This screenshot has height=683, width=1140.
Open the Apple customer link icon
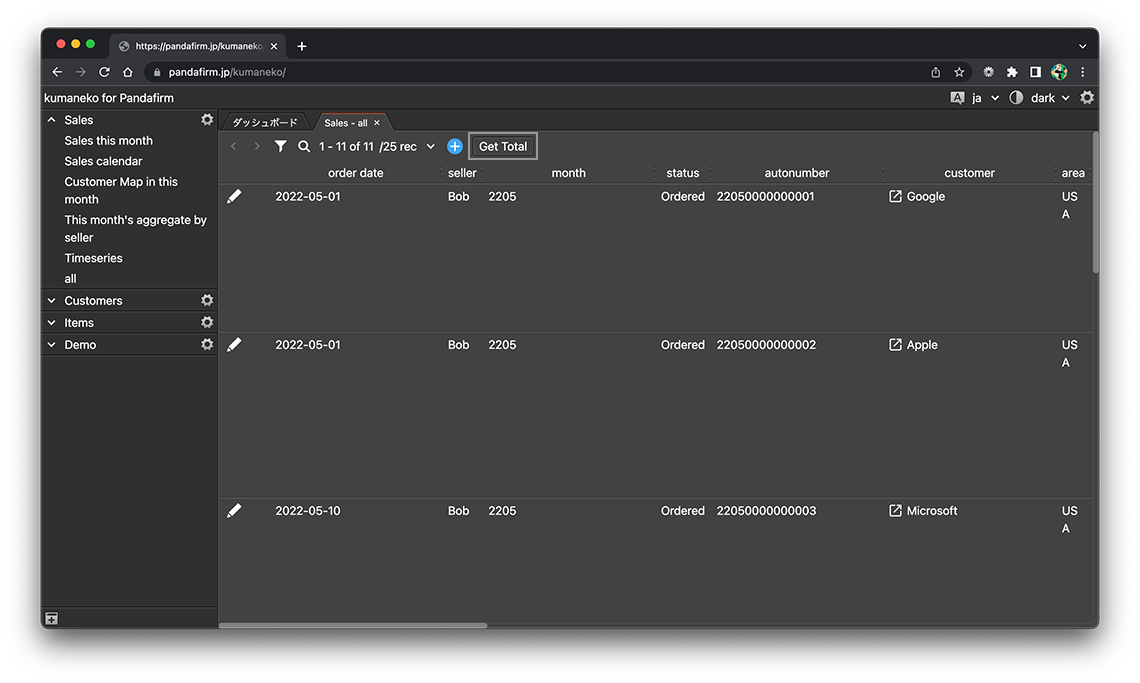[x=895, y=345]
